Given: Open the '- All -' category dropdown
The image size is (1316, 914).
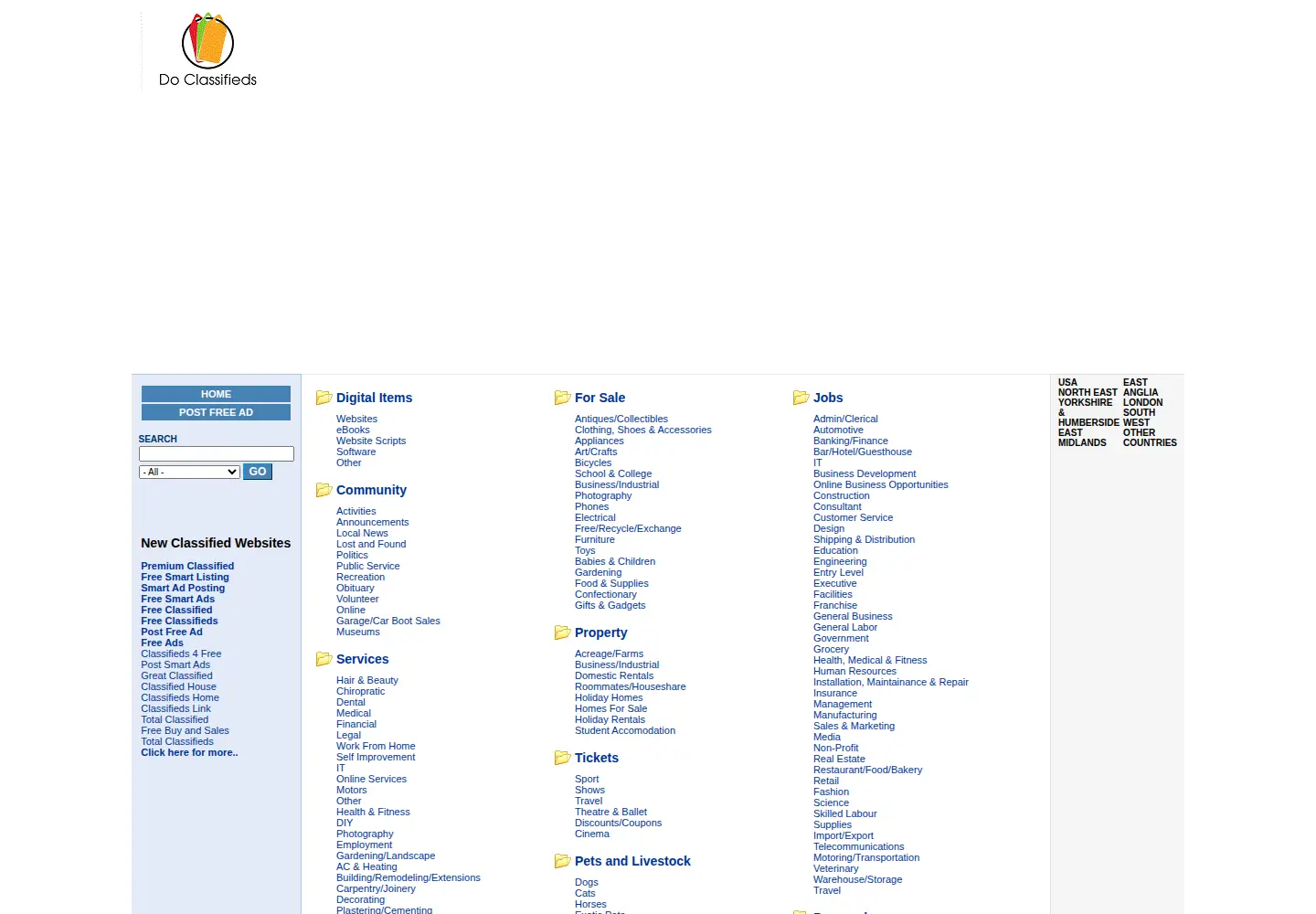Looking at the screenshot, I should [189, 472].
